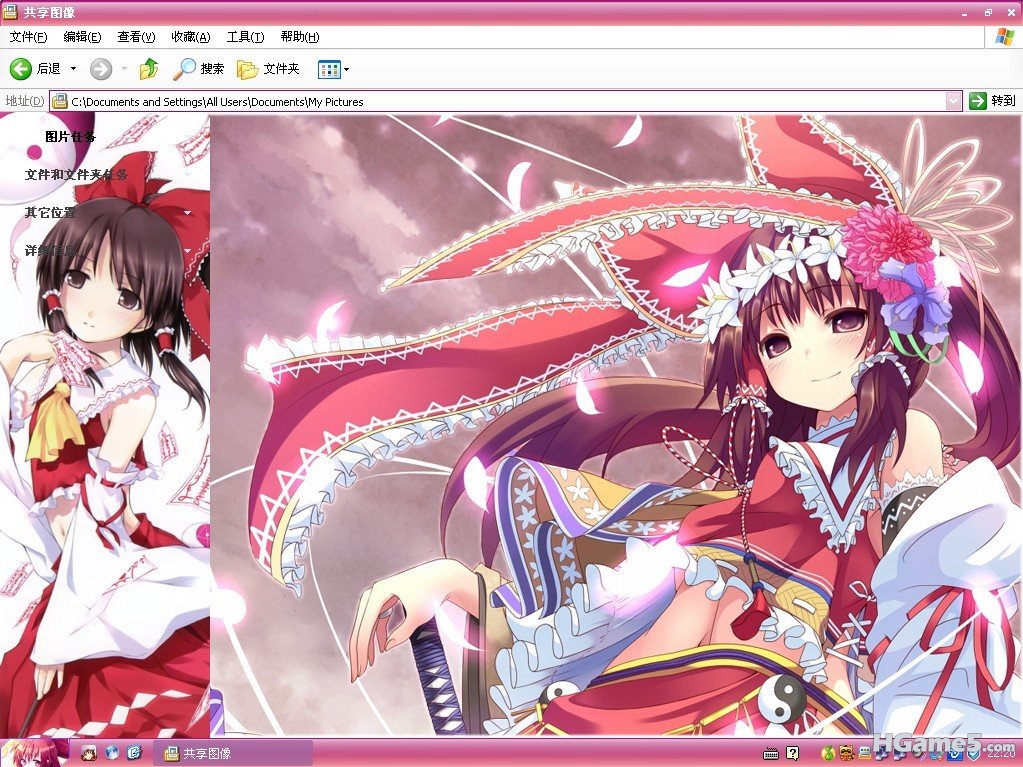Click the 转到 Go button
This screenshot has width=1023, height=767.
[x=993, y=101]
